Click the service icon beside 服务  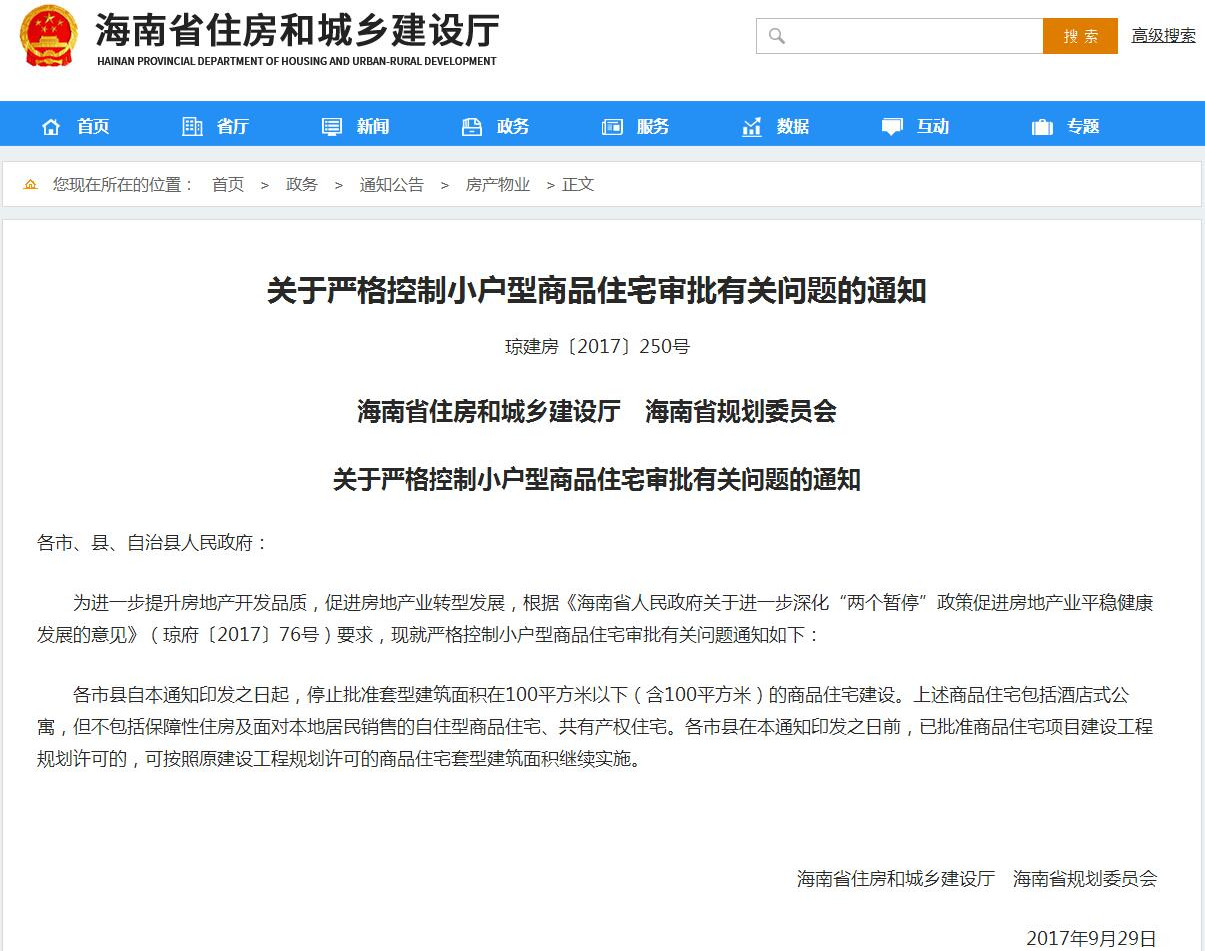tap(612, 127)
